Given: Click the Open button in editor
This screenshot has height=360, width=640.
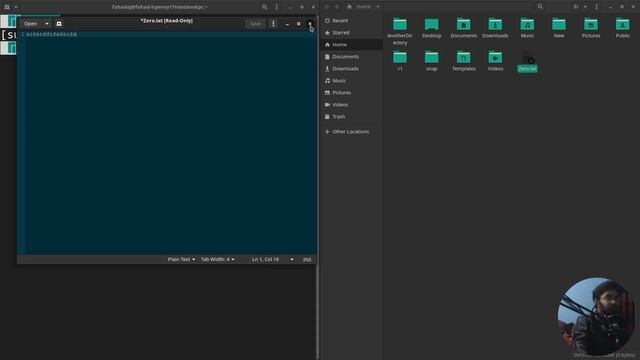Looking at the screenshot, I should 30,24.
